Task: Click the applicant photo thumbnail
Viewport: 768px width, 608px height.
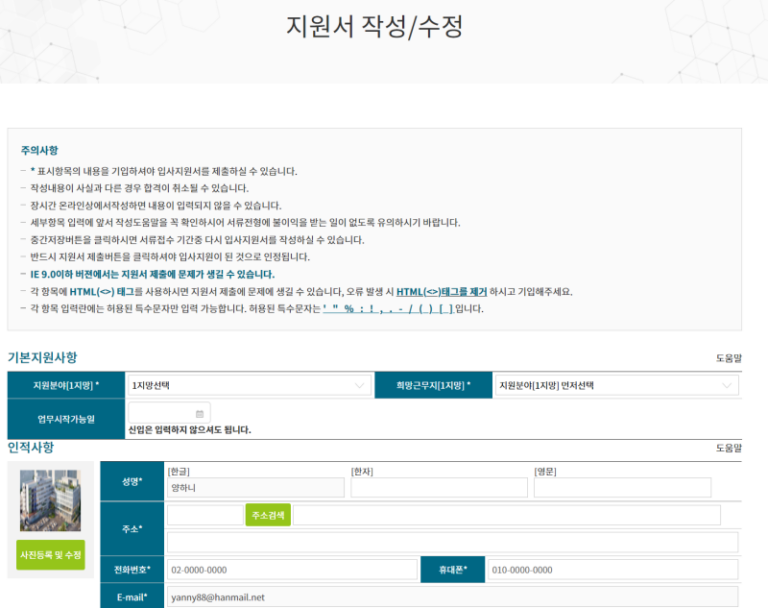Action: pos(50,498)
